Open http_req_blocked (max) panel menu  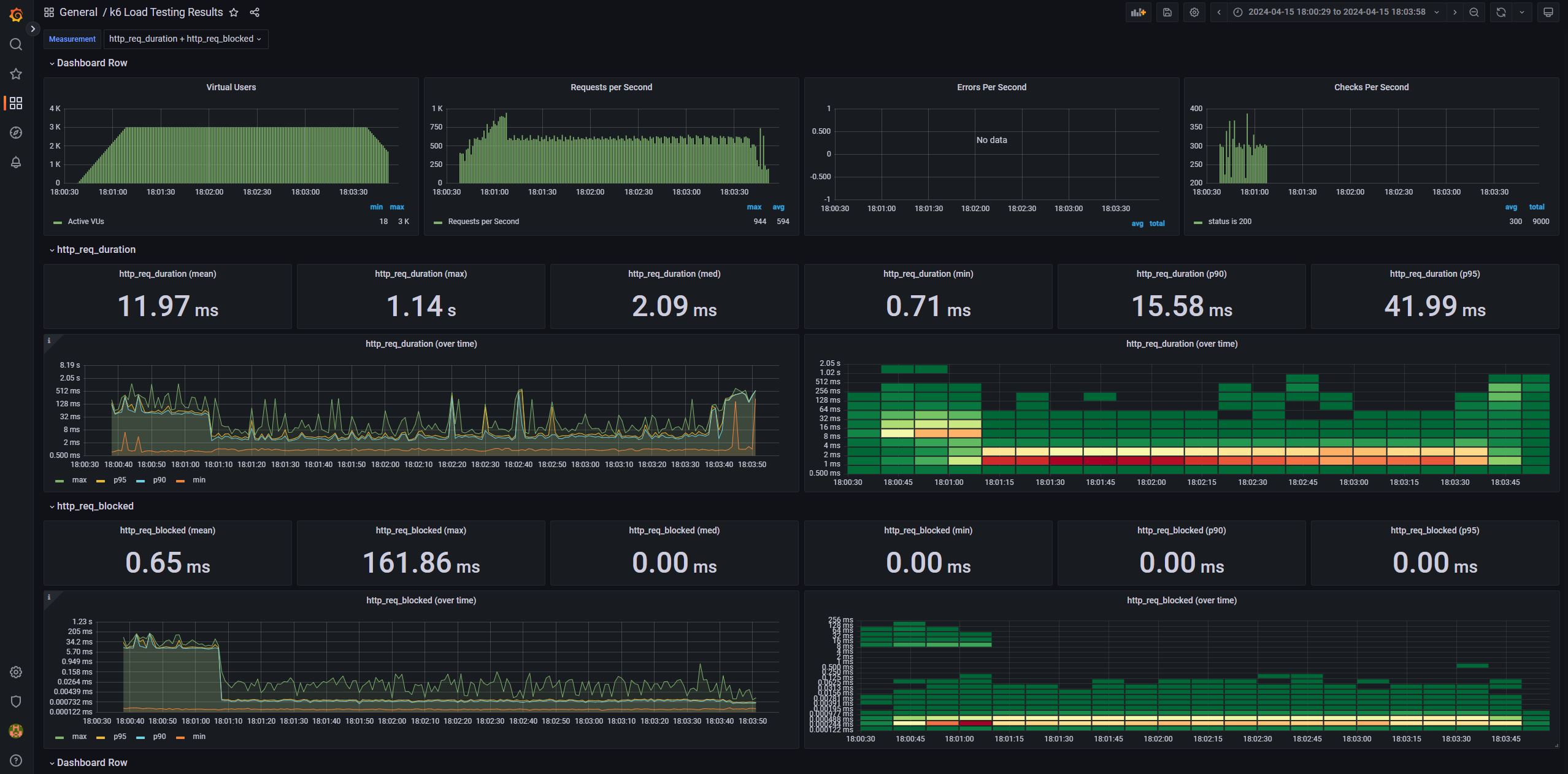pos(421,530)
